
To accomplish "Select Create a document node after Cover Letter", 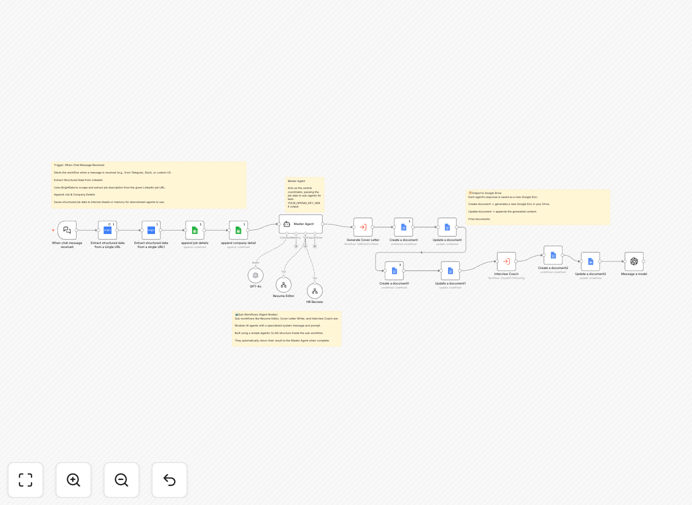I will [403, 227].
